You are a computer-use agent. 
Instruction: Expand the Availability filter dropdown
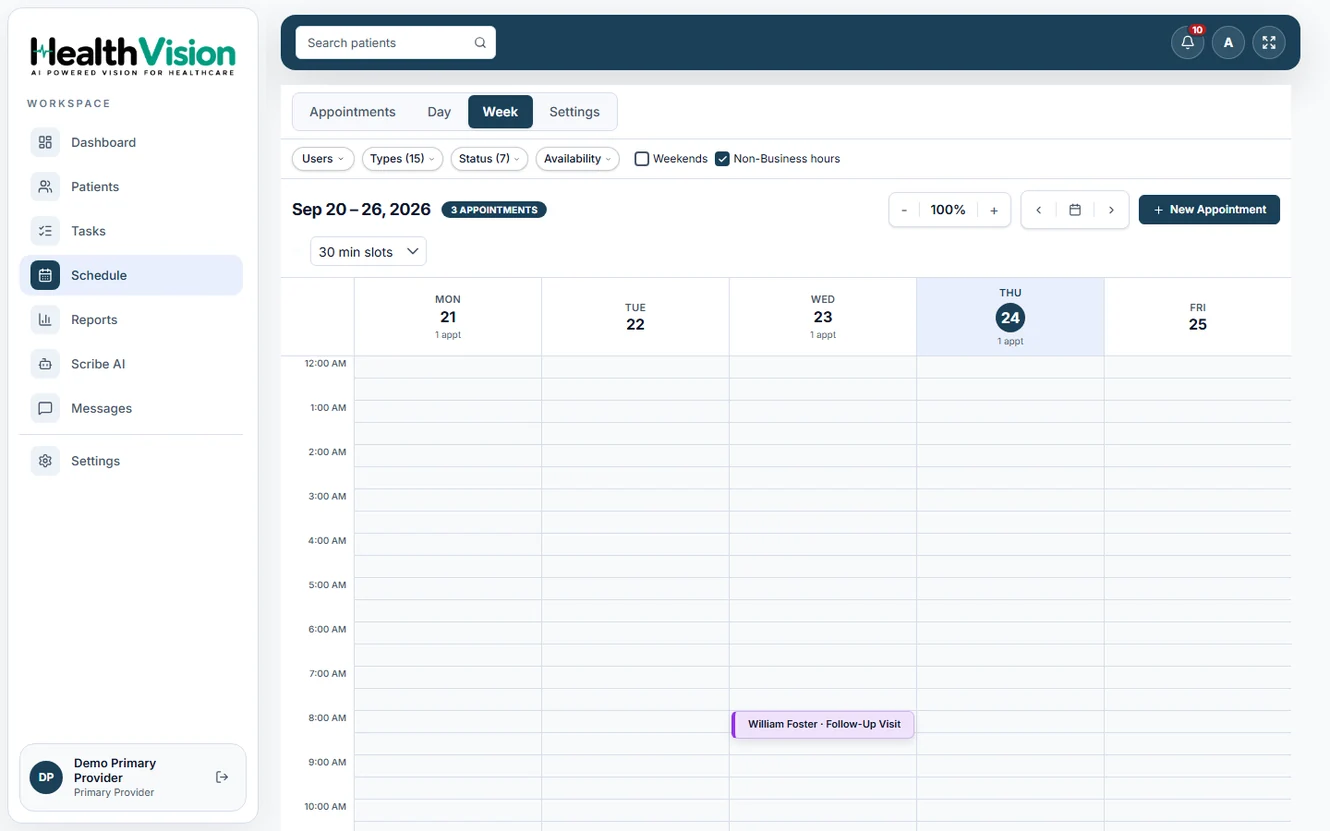(577, 159)
